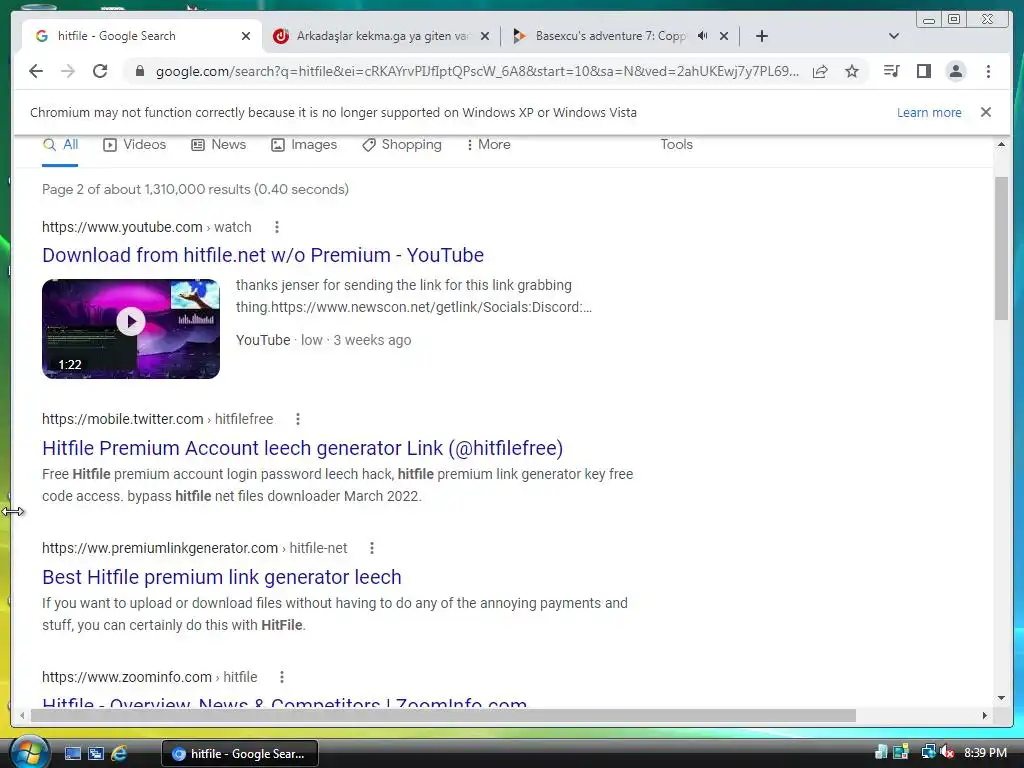The image size is (1024, 768).
Task: Open the tab search dropdown chevron
Action: 893,36
